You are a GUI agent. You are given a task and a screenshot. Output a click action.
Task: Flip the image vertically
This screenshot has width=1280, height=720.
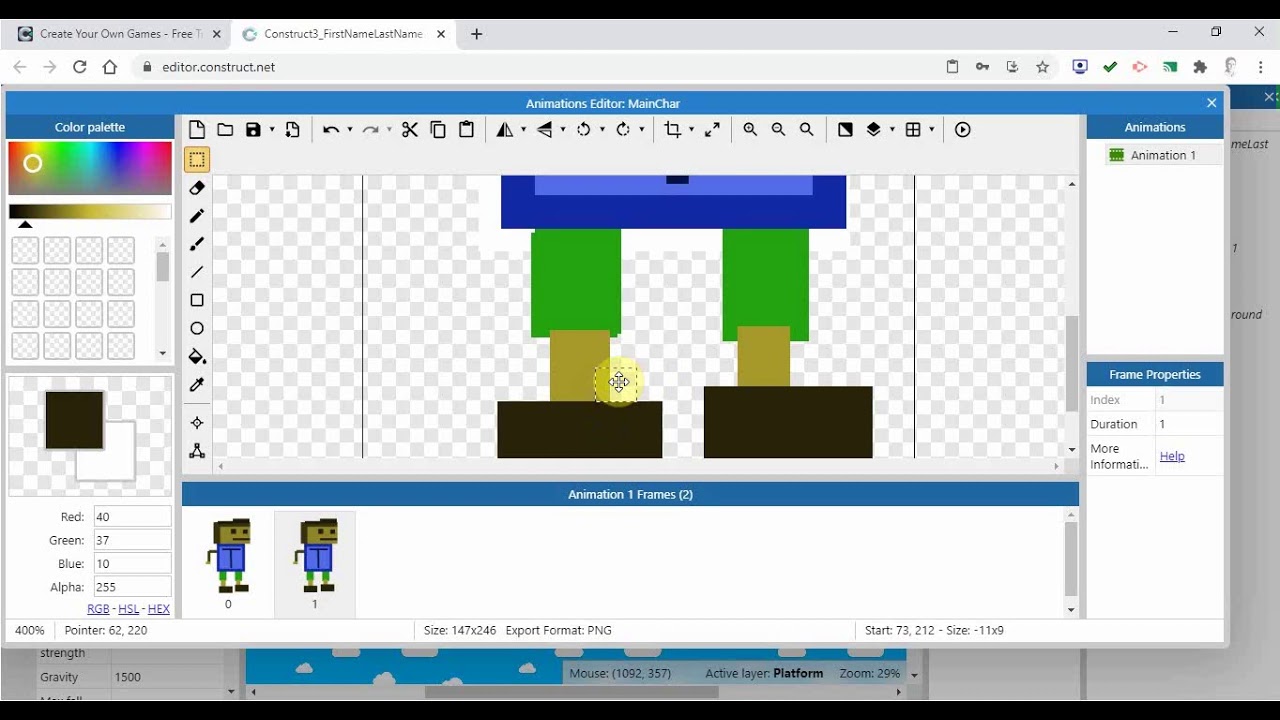[x=545, y=130]
